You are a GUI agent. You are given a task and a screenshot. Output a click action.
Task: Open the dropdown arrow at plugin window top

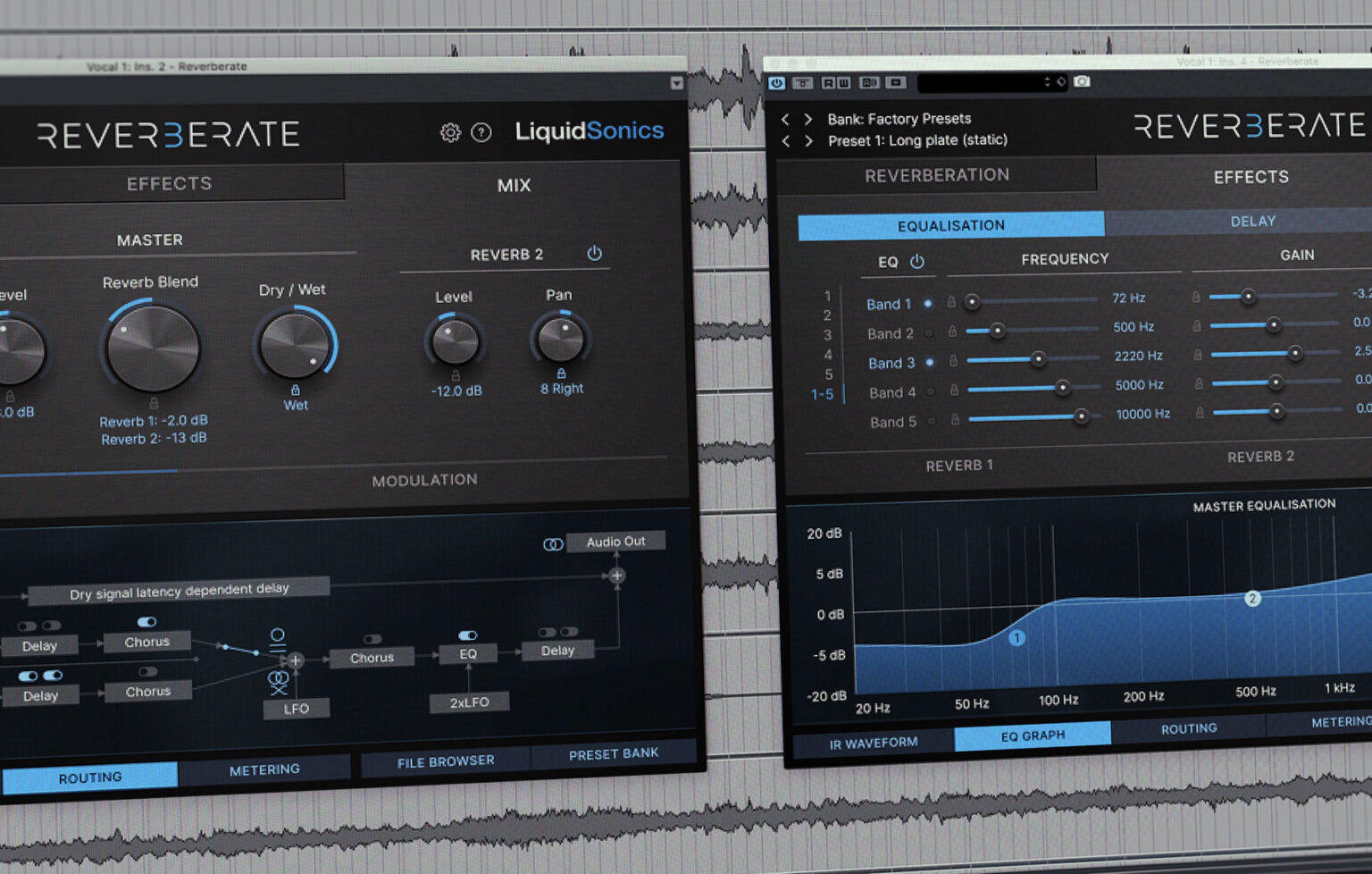(x=676, y=83)
